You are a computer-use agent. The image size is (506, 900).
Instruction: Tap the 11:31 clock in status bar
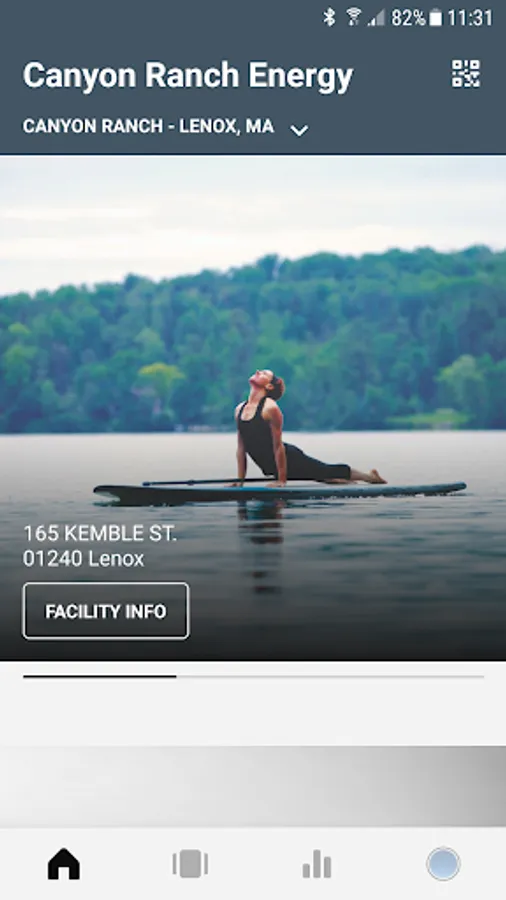(x=470, y=18)
